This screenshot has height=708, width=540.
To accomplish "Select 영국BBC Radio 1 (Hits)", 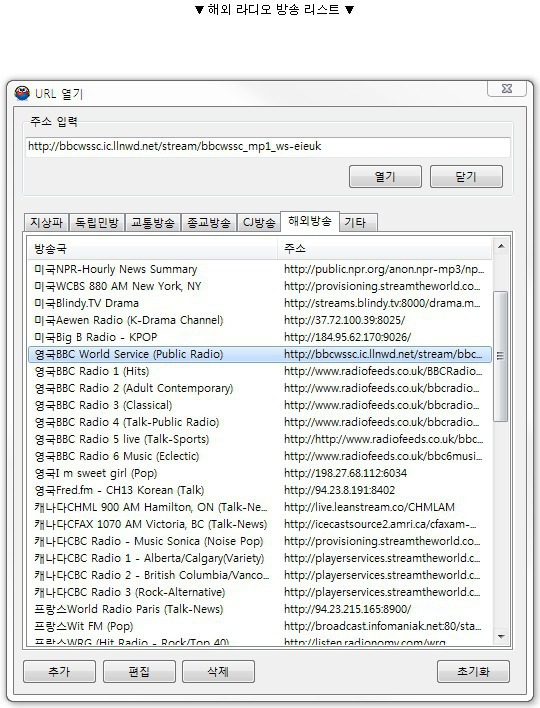I will pyautogui.click(x=259, y=371).
